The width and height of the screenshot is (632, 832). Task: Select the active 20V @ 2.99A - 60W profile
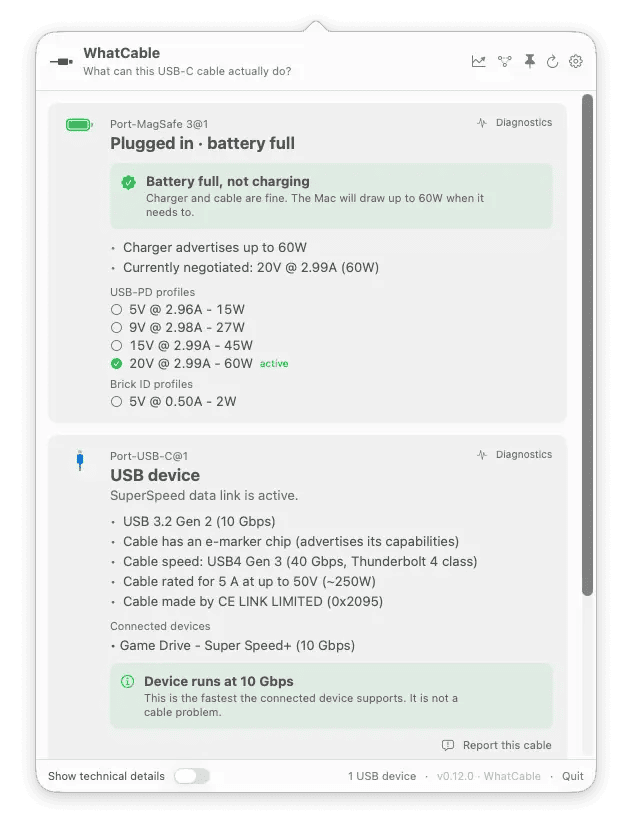[x=182, y=363]
